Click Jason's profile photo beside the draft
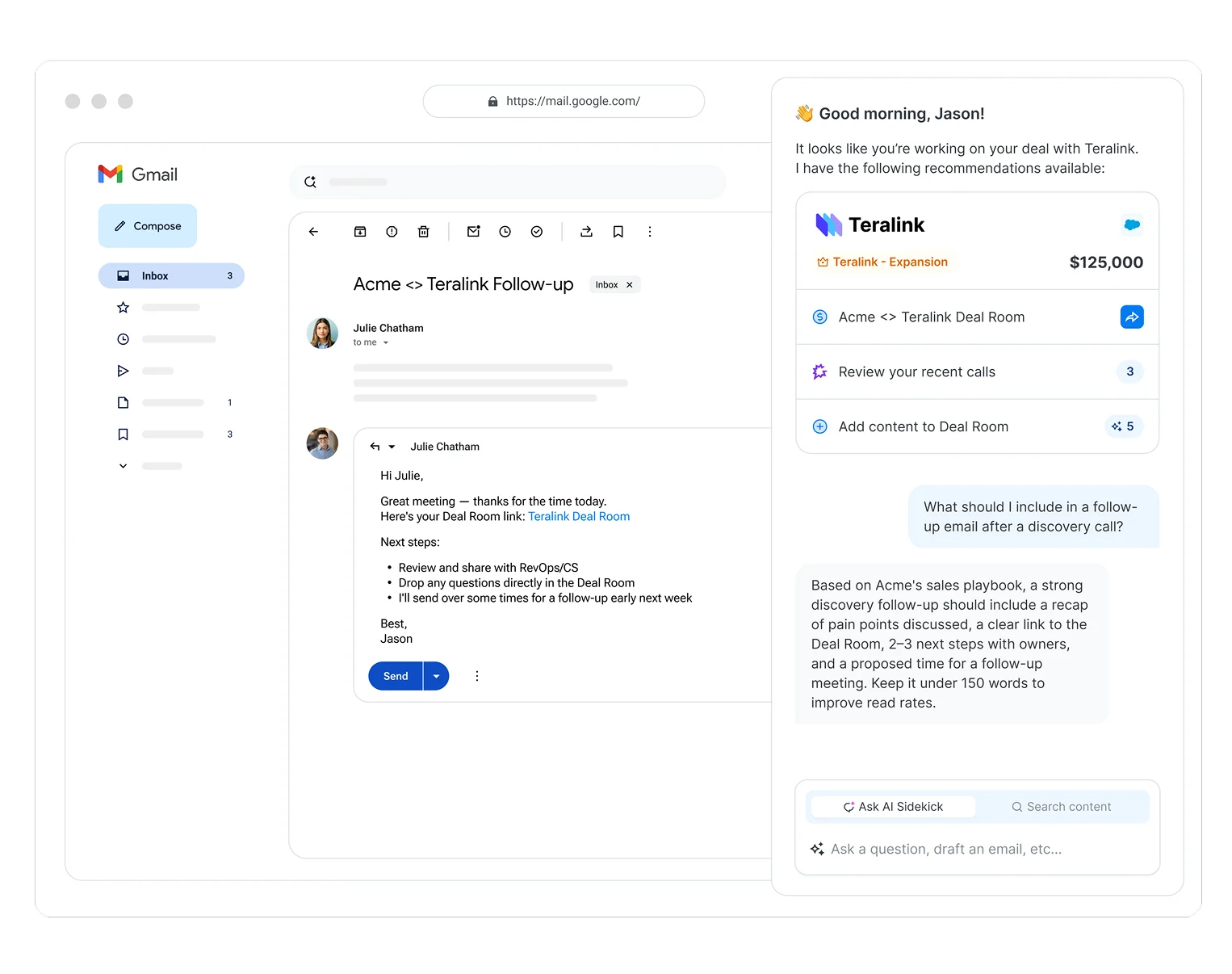Viewport: 1232px width, 974px height. pos(322,443)
